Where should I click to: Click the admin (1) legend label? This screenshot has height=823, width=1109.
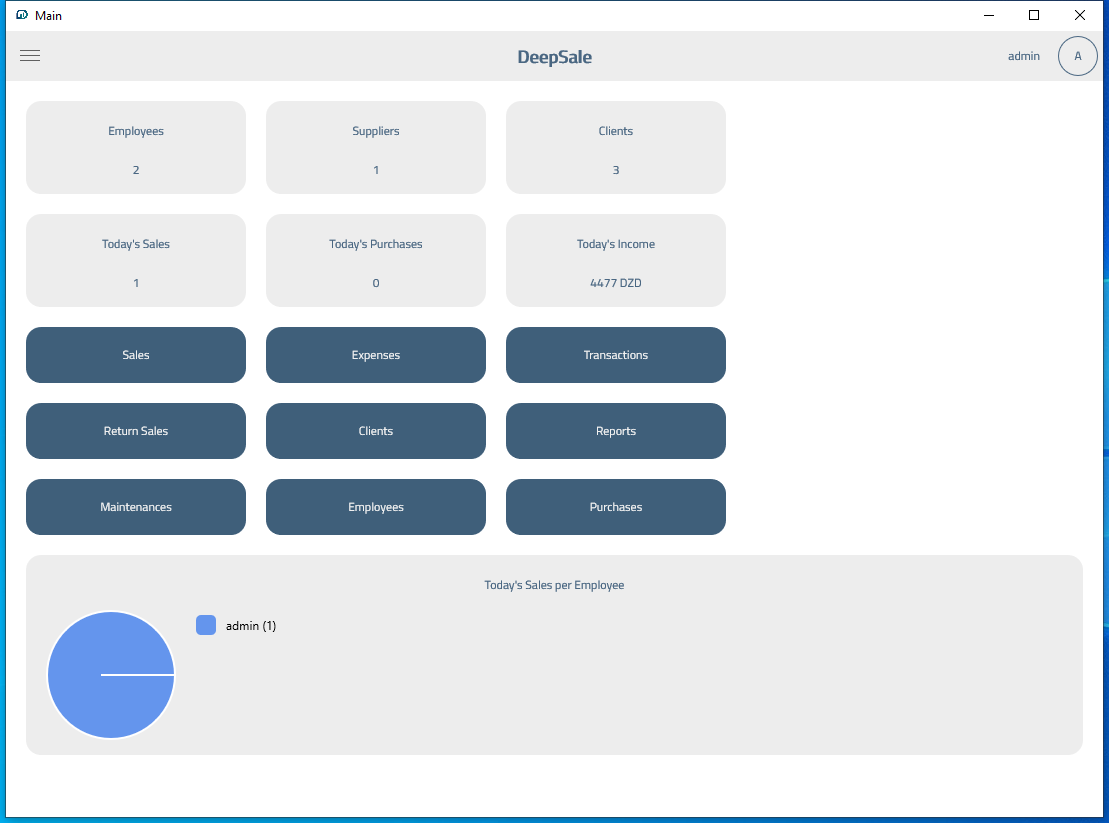pos(250,626)
